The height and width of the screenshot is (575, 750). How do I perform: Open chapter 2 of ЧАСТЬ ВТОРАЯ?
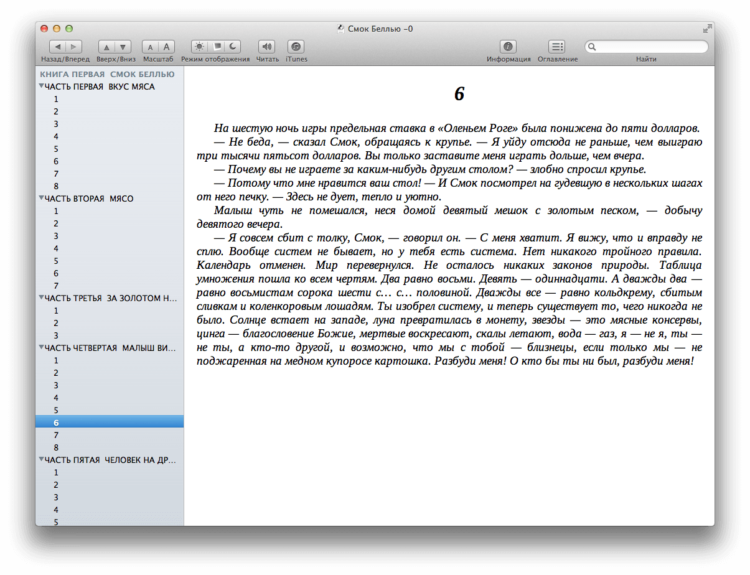coord(56,223)
